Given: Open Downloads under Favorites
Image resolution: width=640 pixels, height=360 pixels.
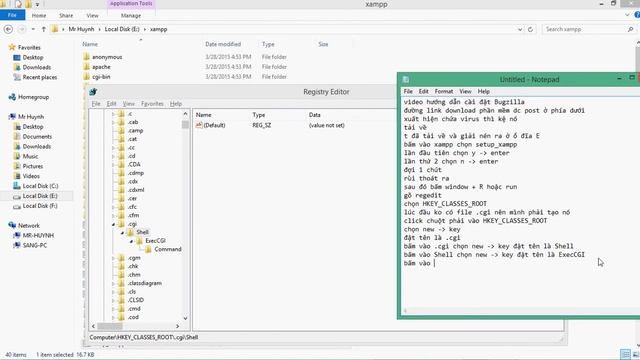Looking at the screenshot, I should [x=37, y=67].
